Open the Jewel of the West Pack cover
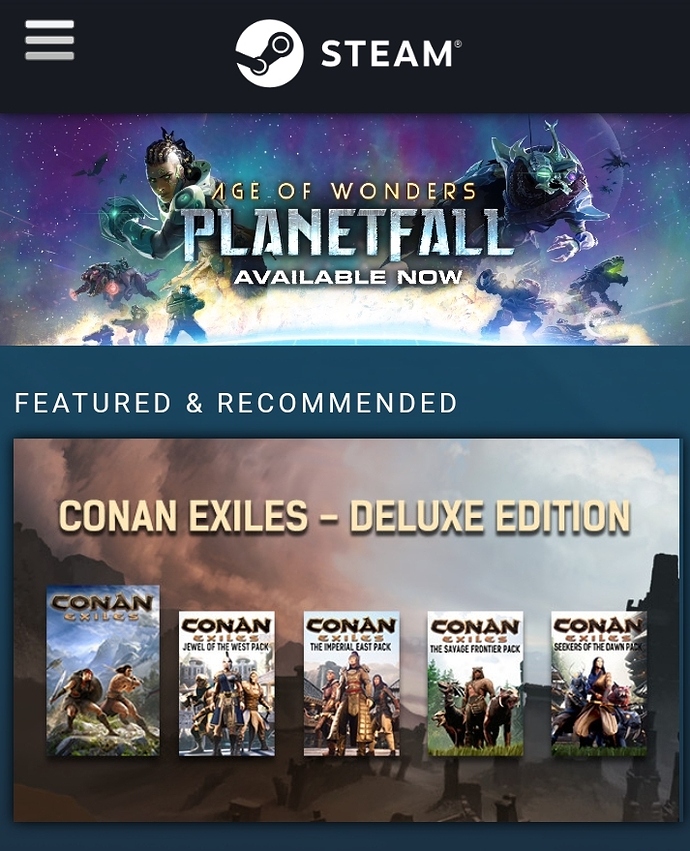This screenshot has height=851, width=690. (227, 684)
